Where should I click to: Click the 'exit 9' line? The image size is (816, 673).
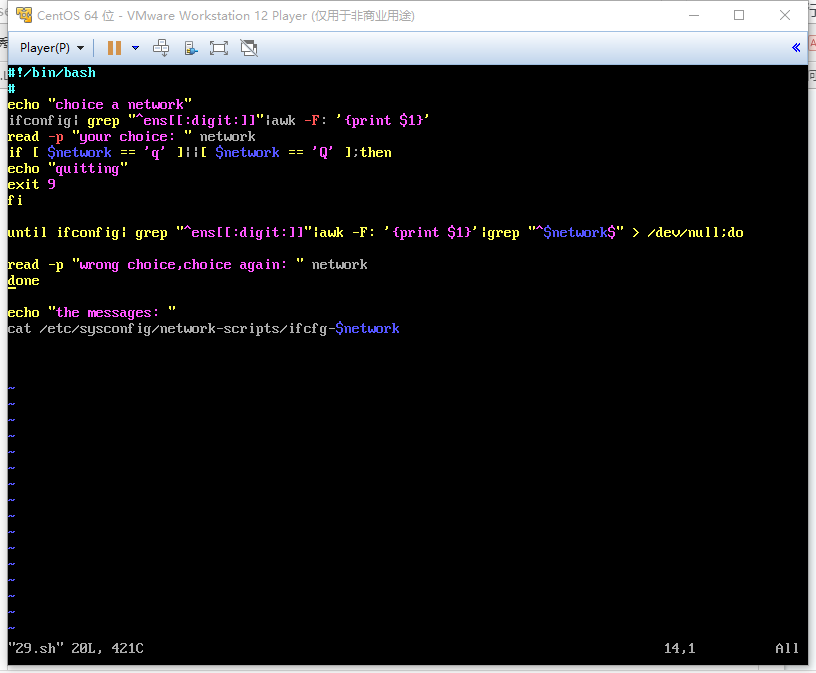[31, 185]
